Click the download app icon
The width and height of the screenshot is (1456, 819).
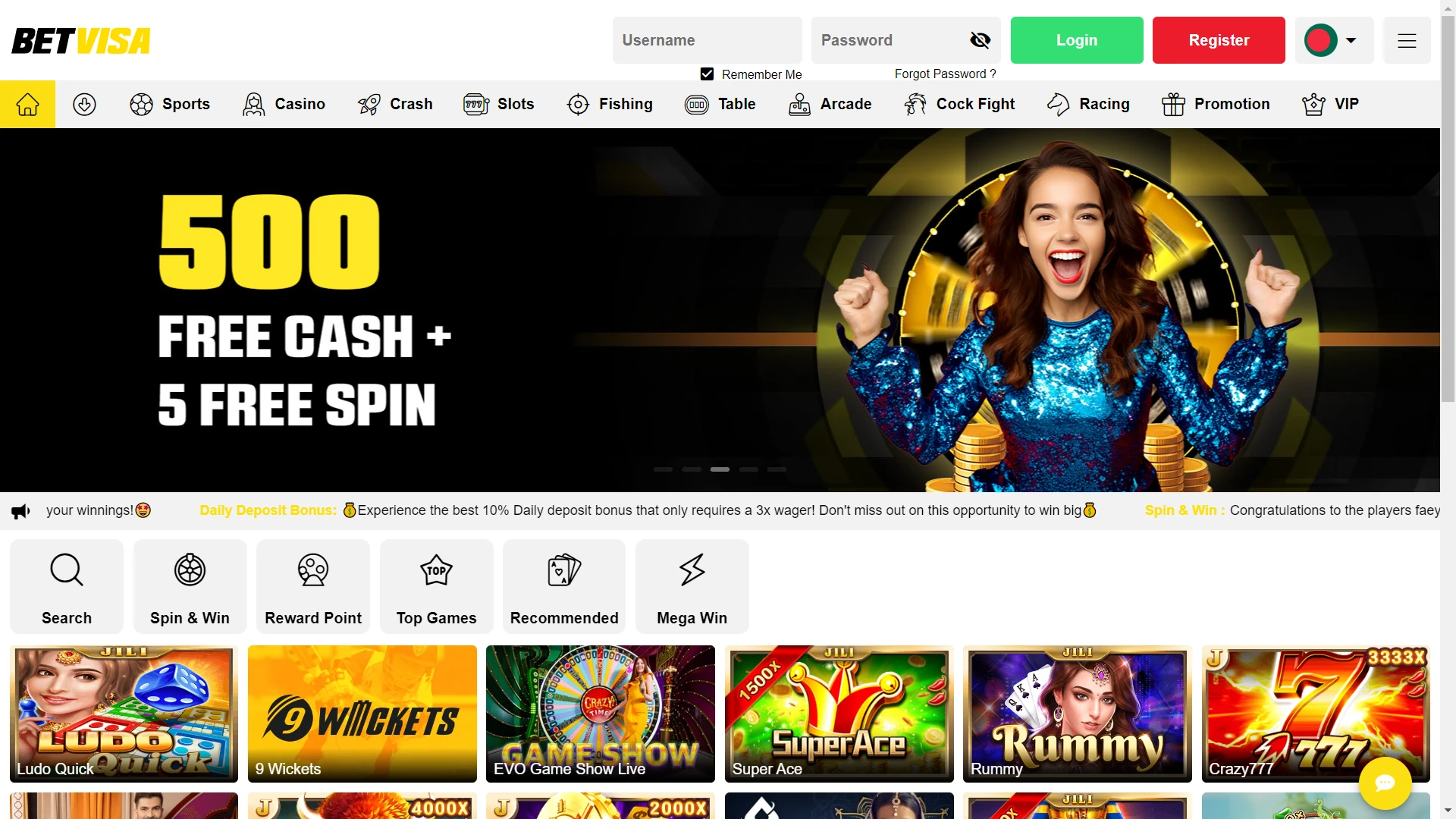[84, 104]
